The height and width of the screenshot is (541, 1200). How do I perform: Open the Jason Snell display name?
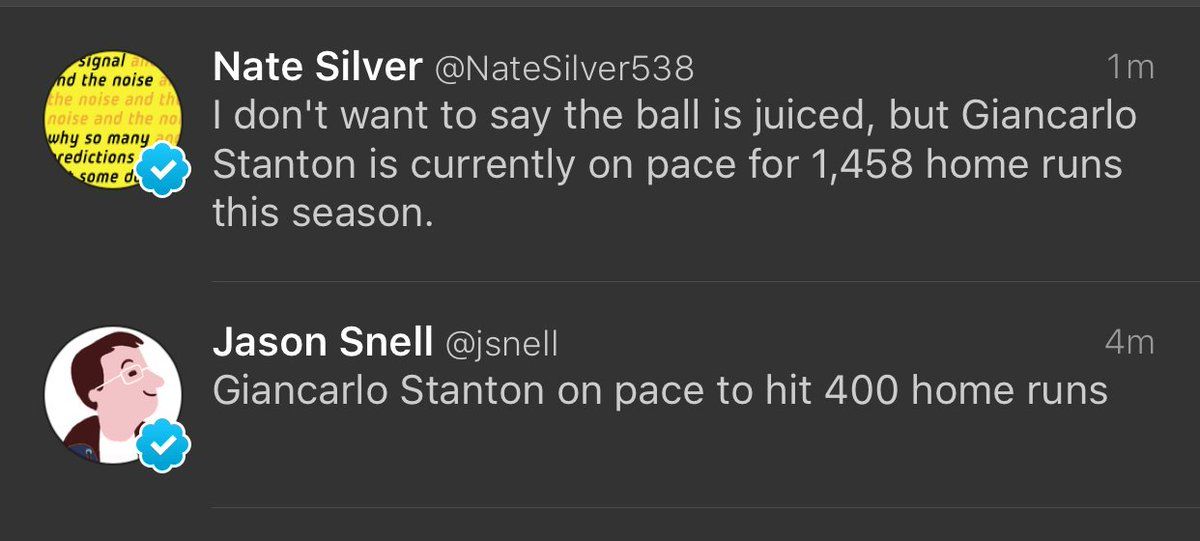click(314, 343)
